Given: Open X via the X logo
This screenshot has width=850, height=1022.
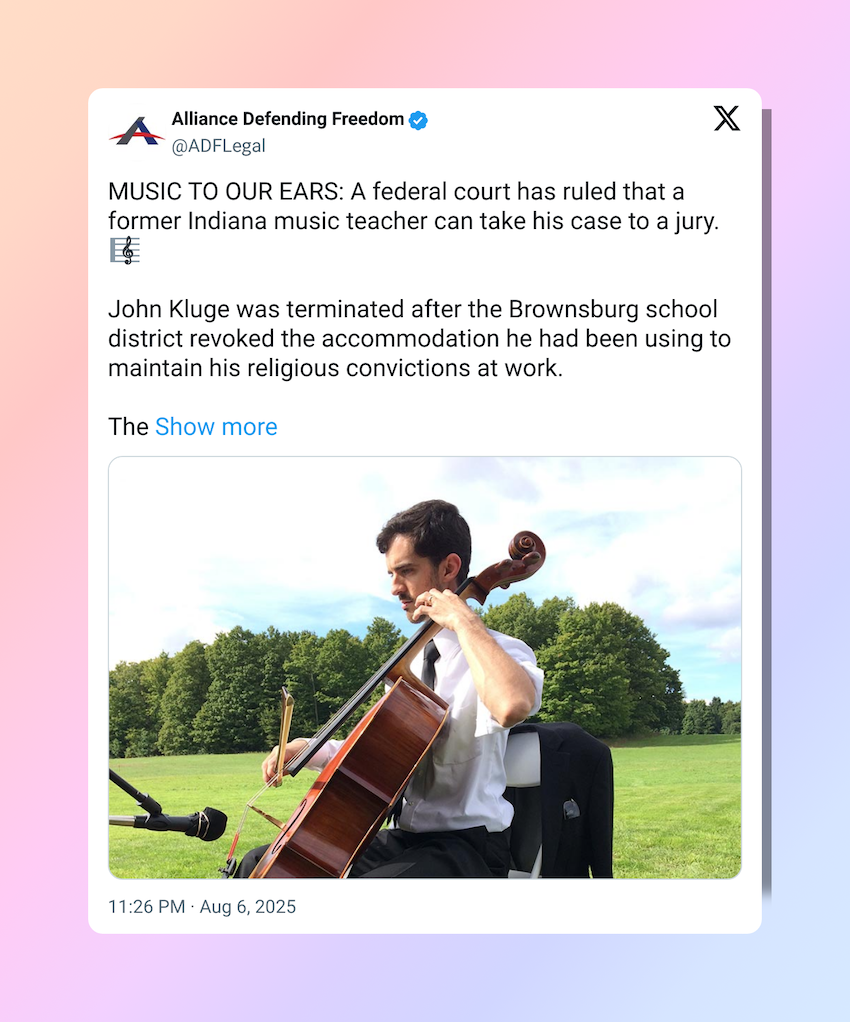Looking at the screenshot, I should (727, 119).
